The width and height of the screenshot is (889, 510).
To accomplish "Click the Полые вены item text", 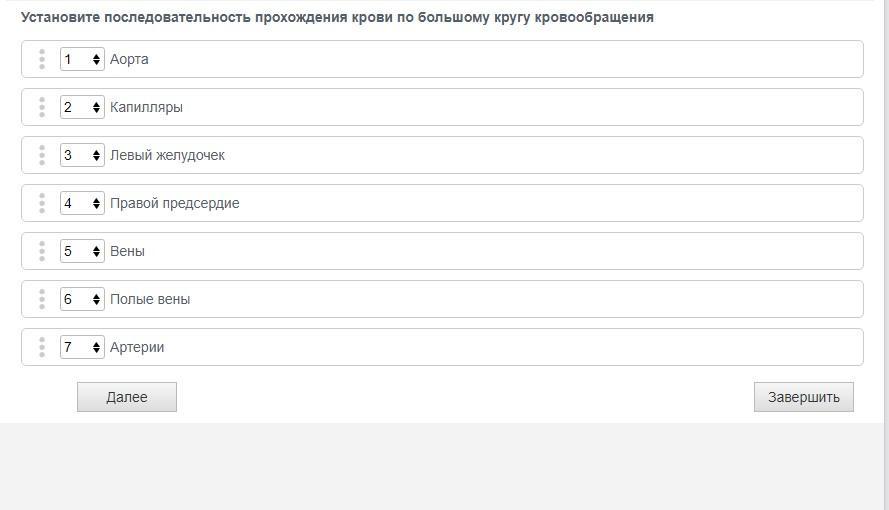I will (150, 299).
